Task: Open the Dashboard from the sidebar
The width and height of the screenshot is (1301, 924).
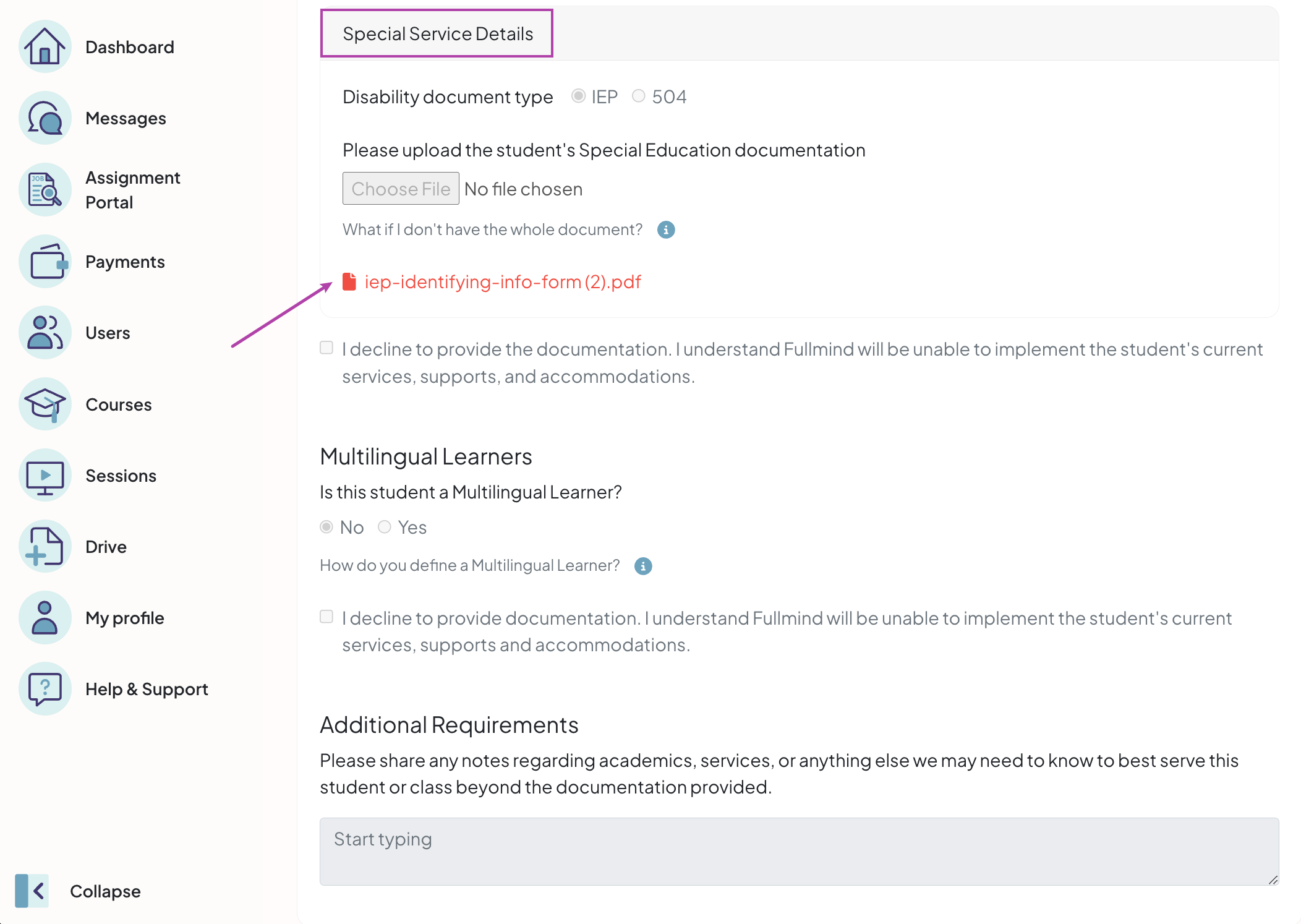Action: [x=129, y=47]
